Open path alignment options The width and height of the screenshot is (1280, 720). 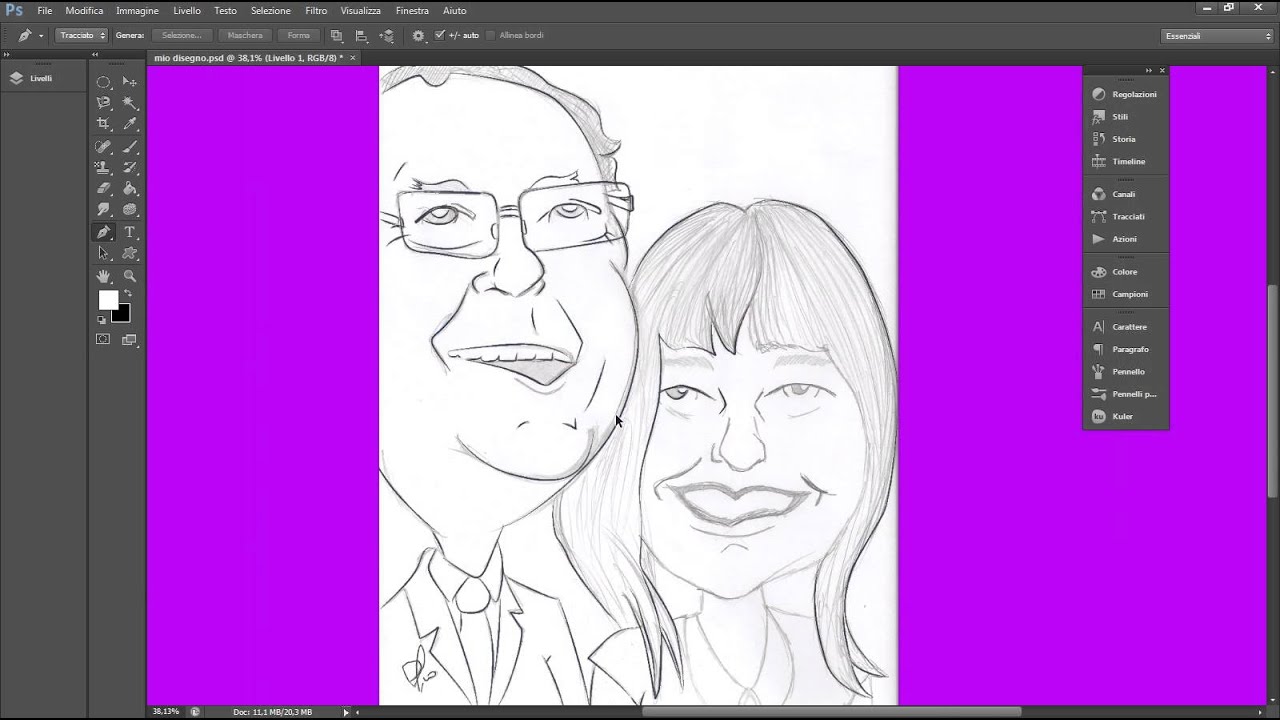point(362,35)
